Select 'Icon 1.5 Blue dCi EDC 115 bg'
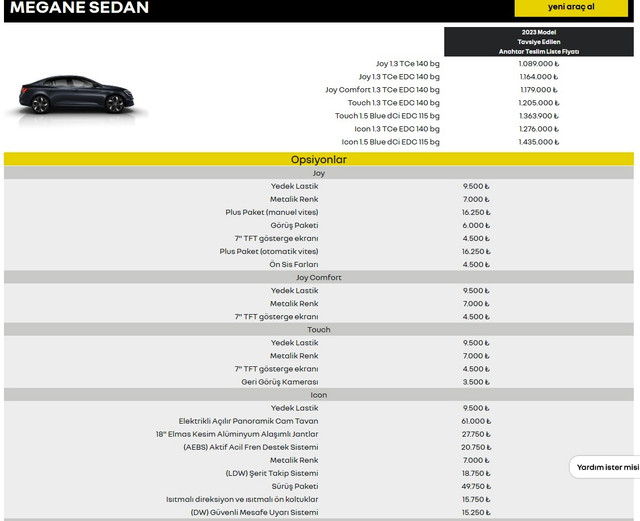Image resolution: width=640 pixels, height=521 pixels. click(391, 142)
